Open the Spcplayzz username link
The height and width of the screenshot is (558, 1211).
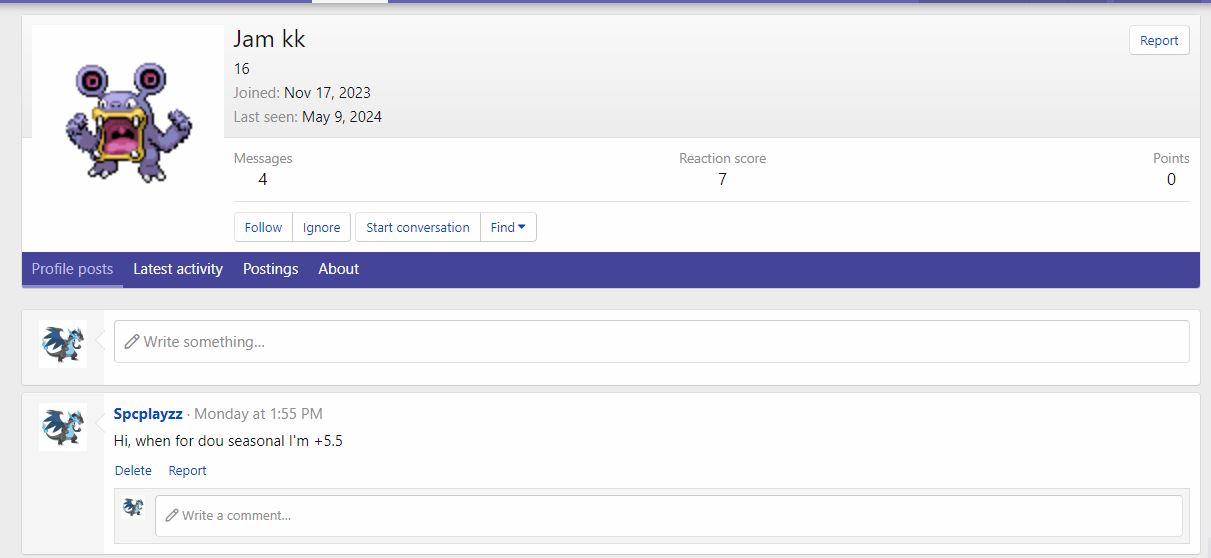click(x=148, y=413)
